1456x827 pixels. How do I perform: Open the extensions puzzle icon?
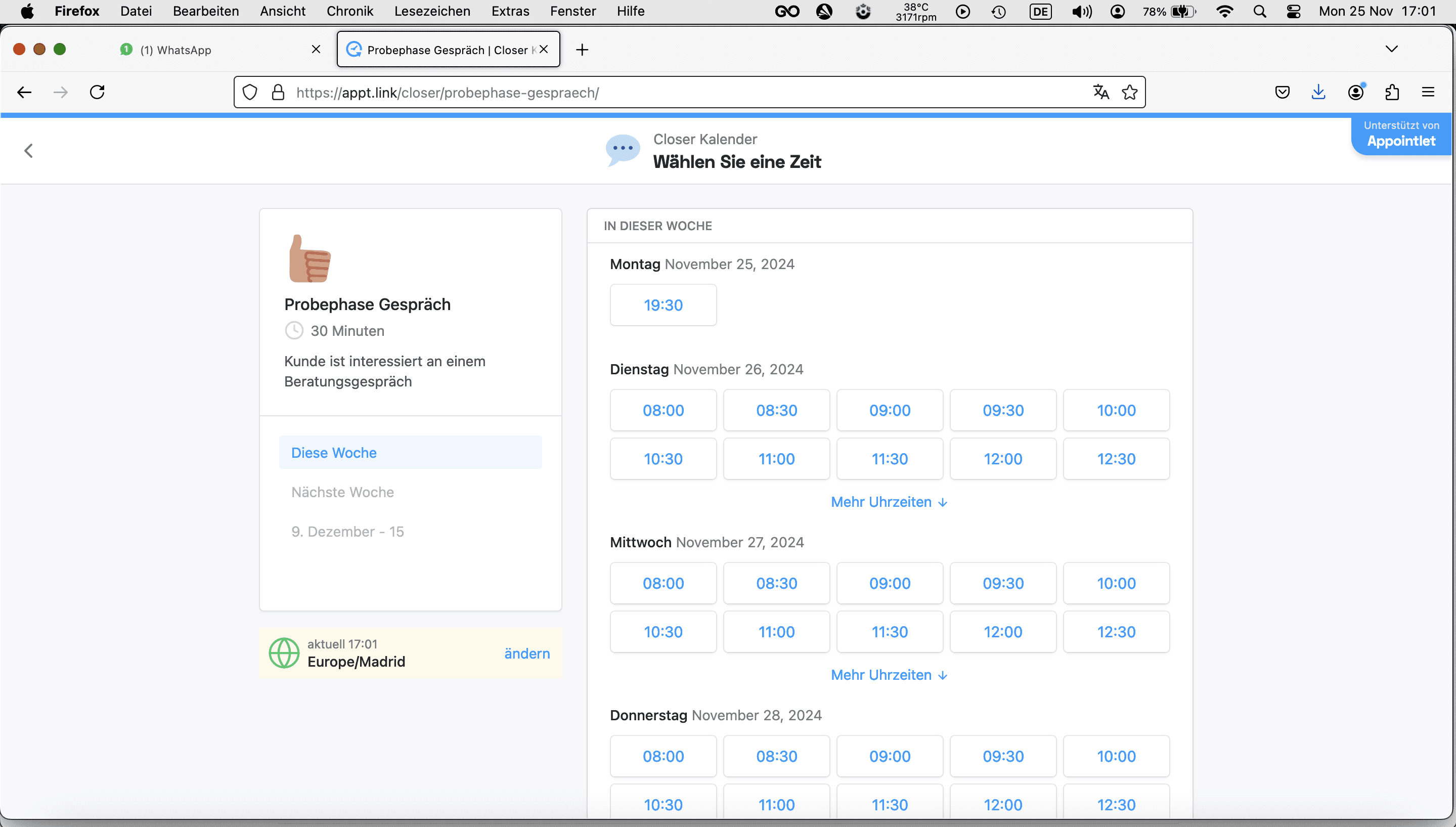(x=1392, y=92)
